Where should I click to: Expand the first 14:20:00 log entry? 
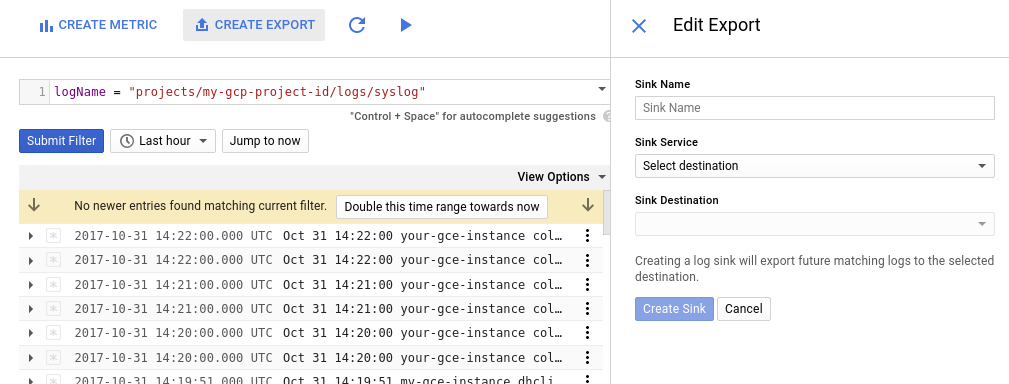[x=30, y=333]
